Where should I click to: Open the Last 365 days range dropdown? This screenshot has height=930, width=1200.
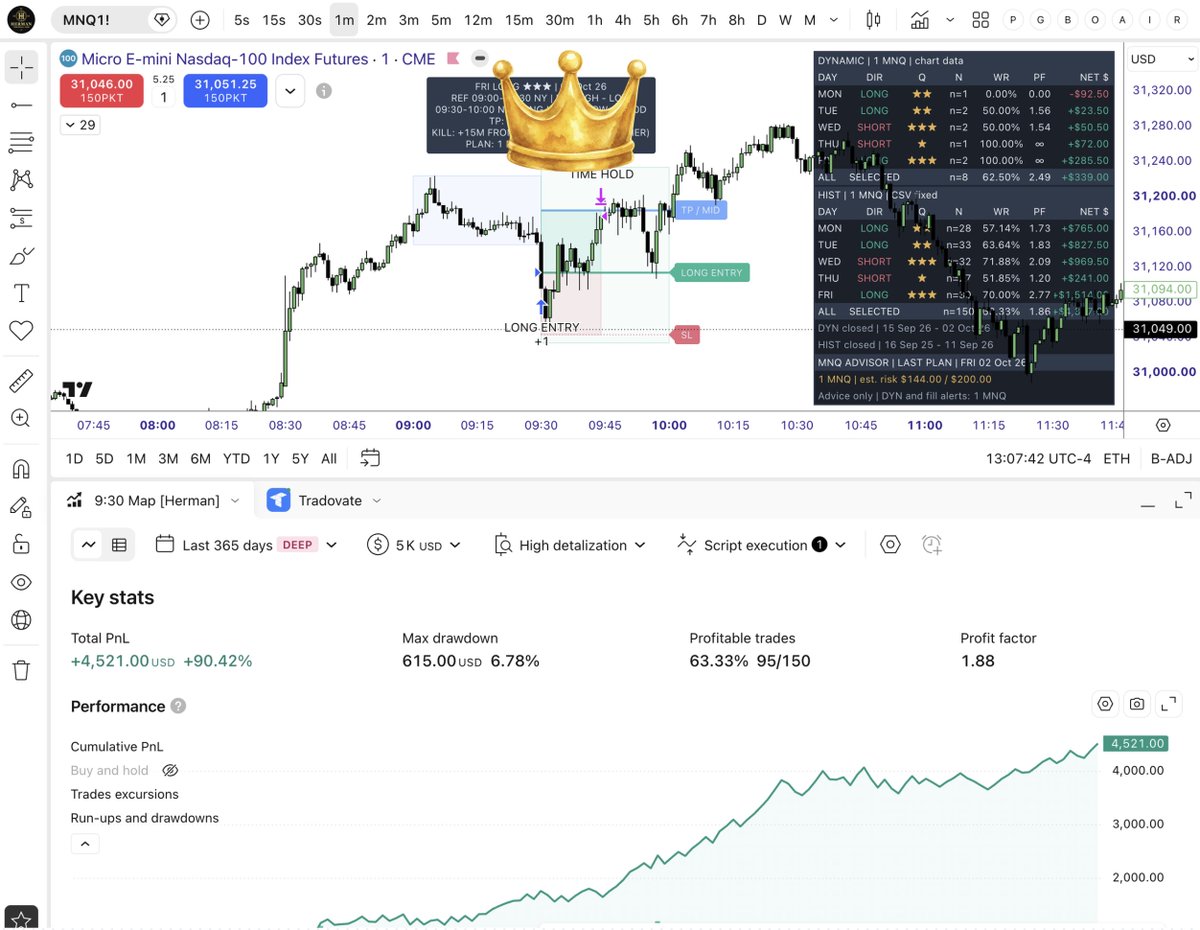tap(247, 545)
